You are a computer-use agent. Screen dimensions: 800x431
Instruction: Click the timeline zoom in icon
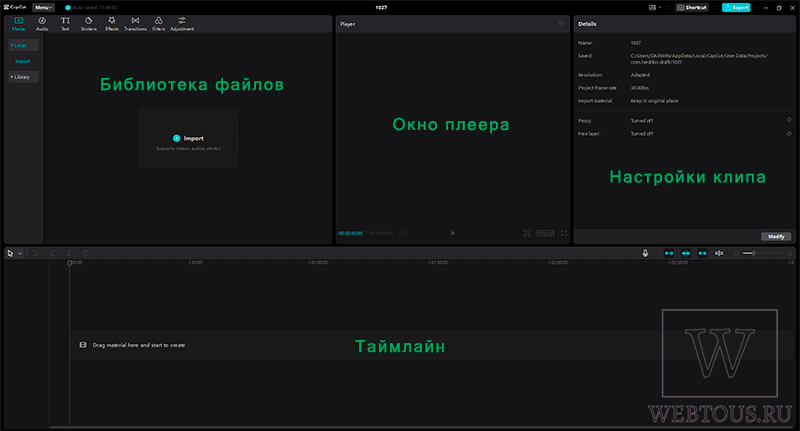pos(789,253)
